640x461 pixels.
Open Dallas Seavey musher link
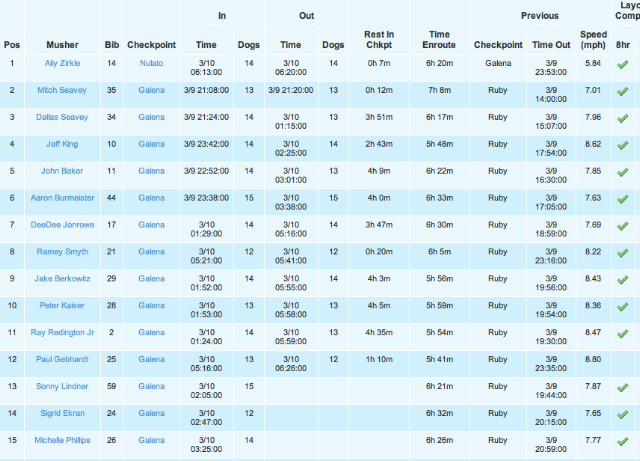(x=62, y=117)
